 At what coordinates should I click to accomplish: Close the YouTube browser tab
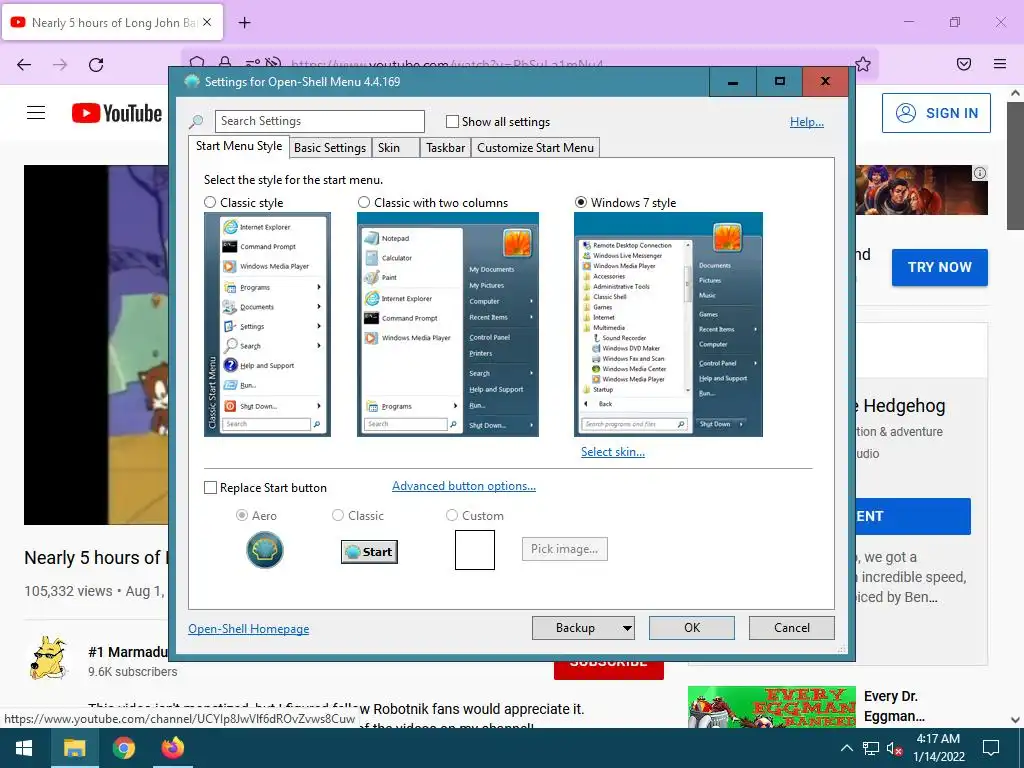pyautogui.click(x=207, y=22)
